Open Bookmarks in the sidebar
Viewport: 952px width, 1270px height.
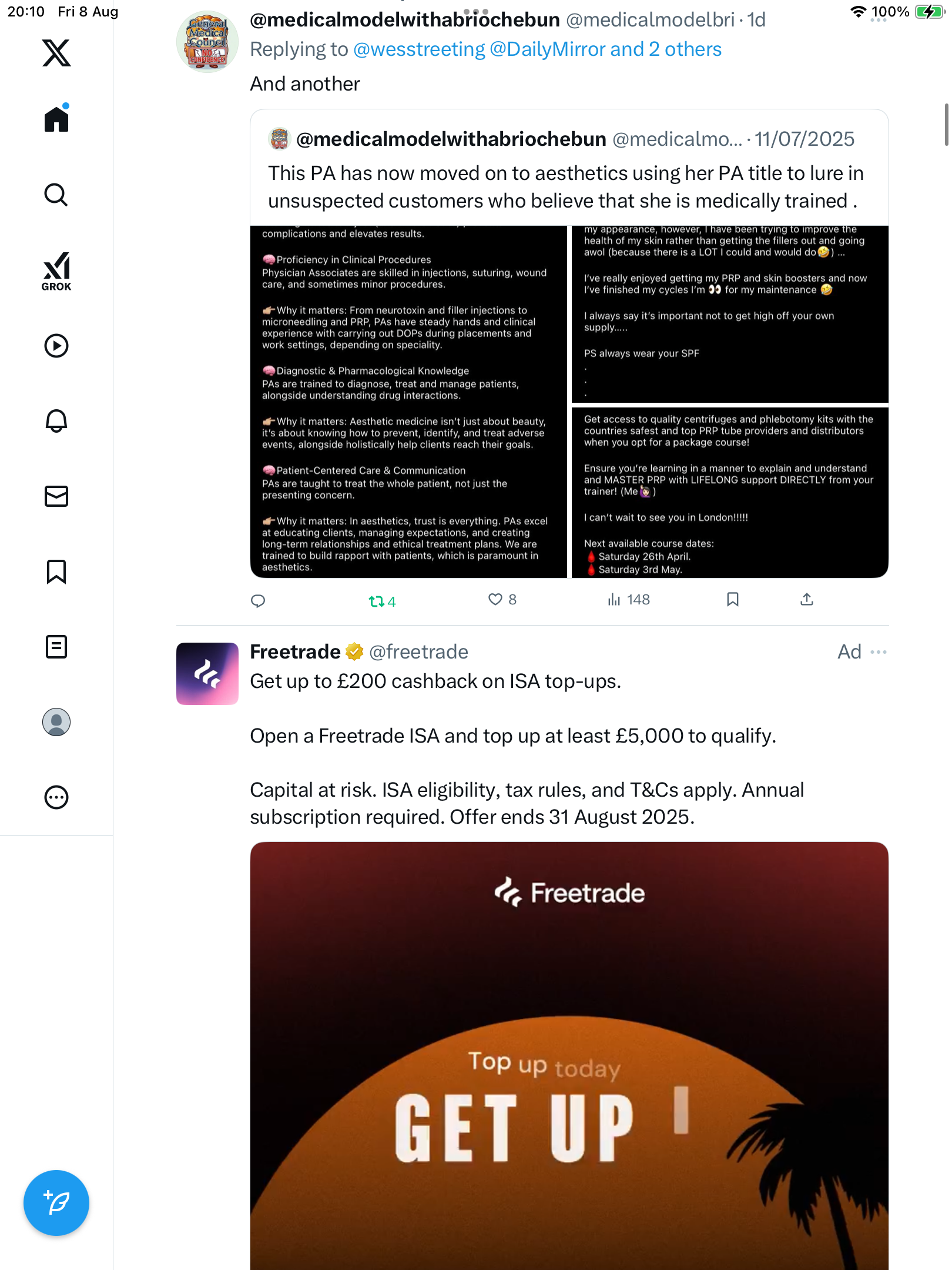click(56, 571)
